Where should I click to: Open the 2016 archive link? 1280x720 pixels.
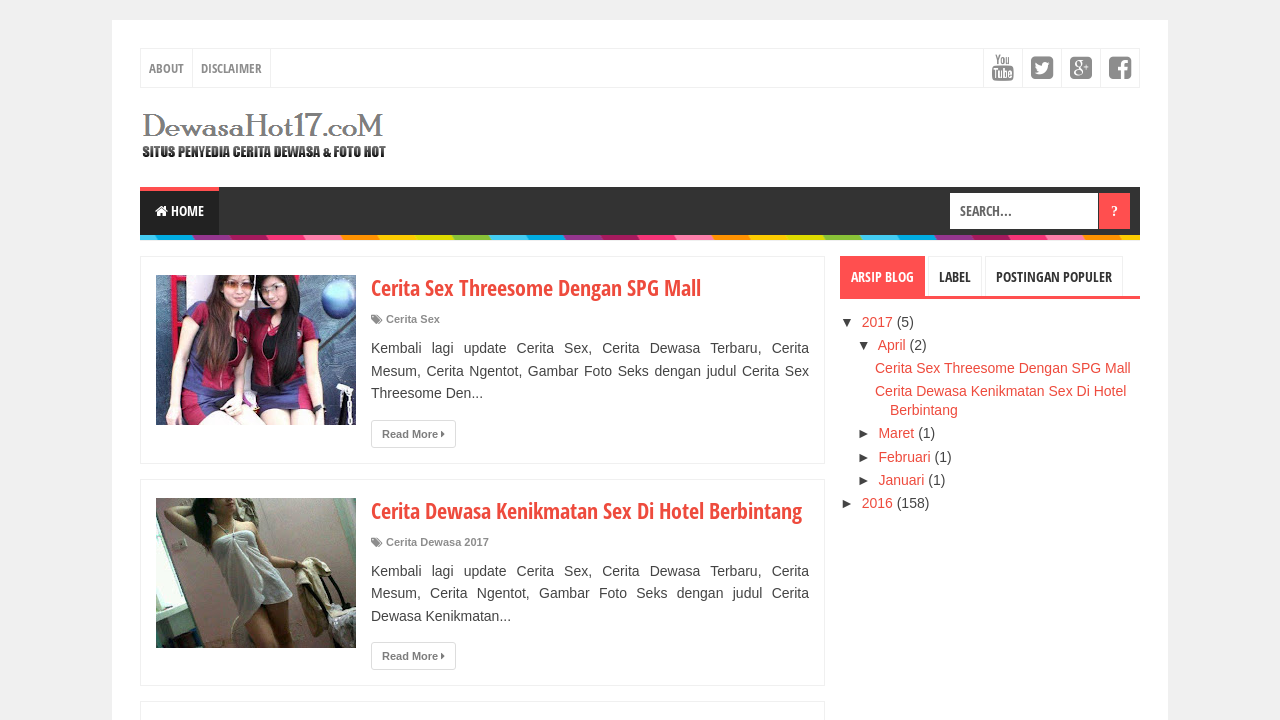877,503
